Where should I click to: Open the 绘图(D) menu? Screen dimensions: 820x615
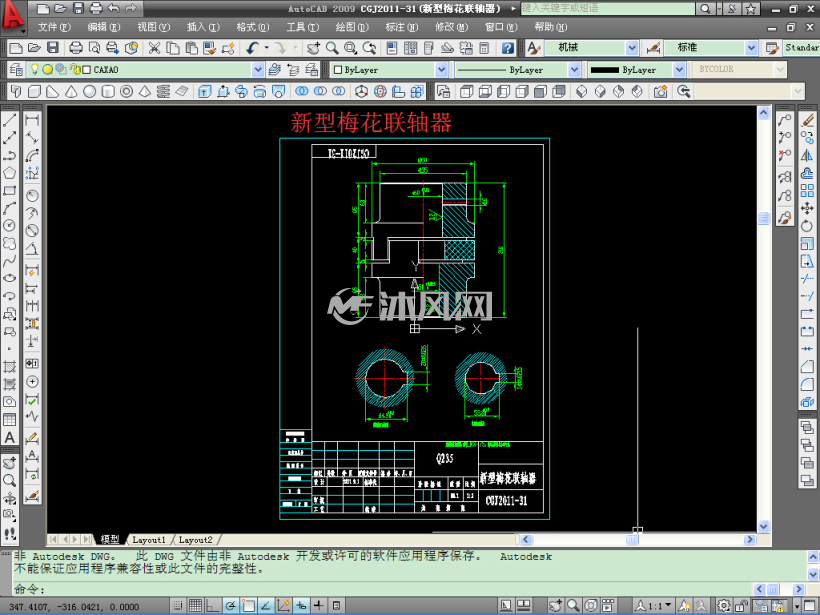click(x=352, y=27)
